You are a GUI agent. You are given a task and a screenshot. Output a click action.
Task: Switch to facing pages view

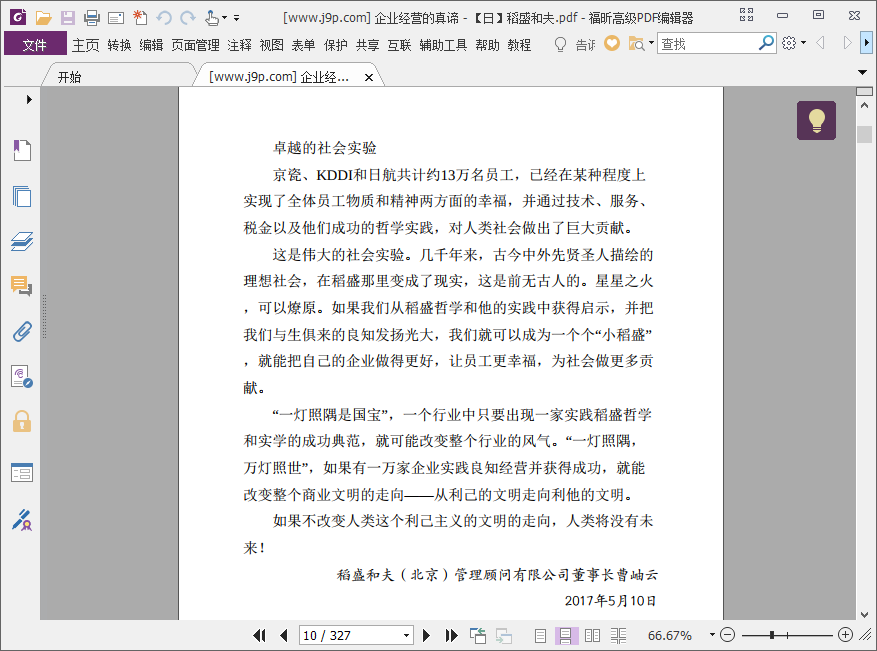[592, 635]
